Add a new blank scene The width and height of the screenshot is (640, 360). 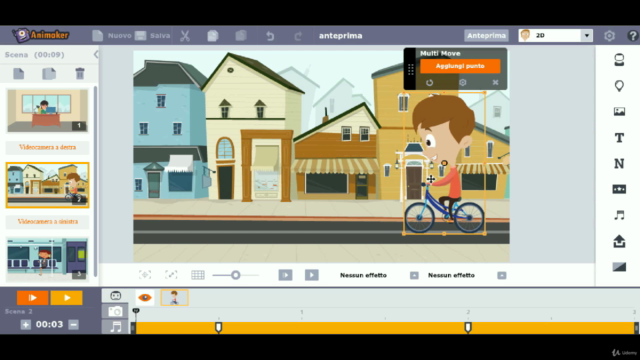pos(18,74)
